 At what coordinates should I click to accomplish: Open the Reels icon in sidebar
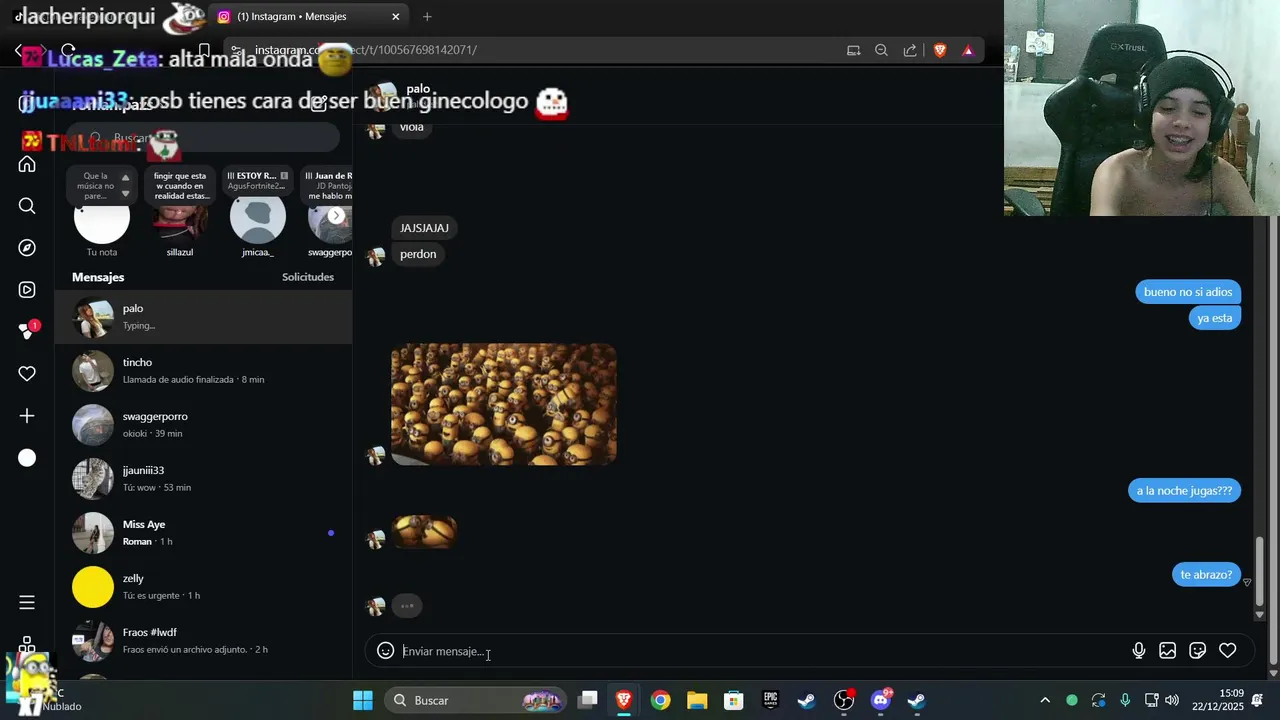(x=27, y=290)
